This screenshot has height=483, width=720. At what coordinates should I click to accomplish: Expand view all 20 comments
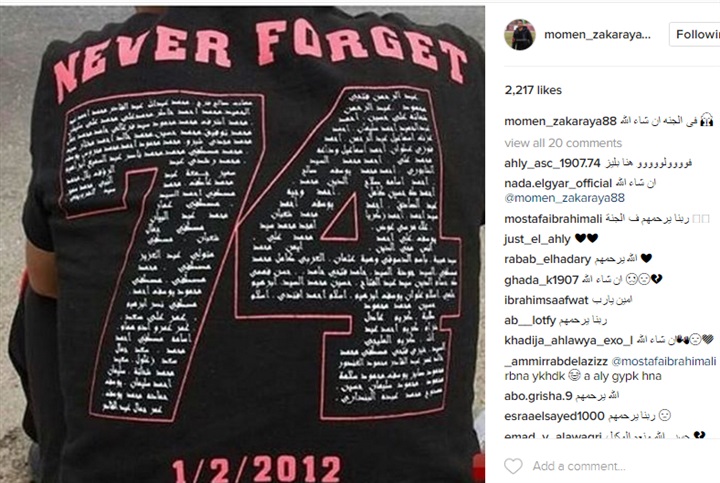(x=563, y=143)
